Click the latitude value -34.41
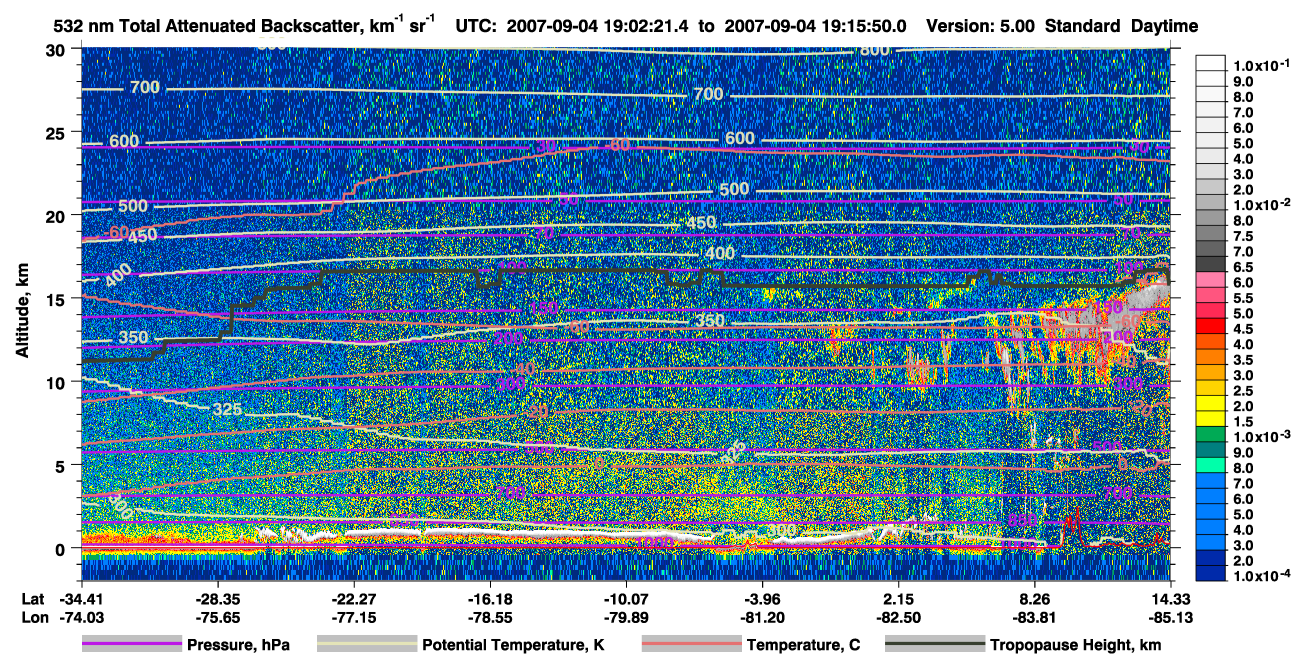This screenshot has width=1300, height=667. pyautogui.click(x=81, y=598)
